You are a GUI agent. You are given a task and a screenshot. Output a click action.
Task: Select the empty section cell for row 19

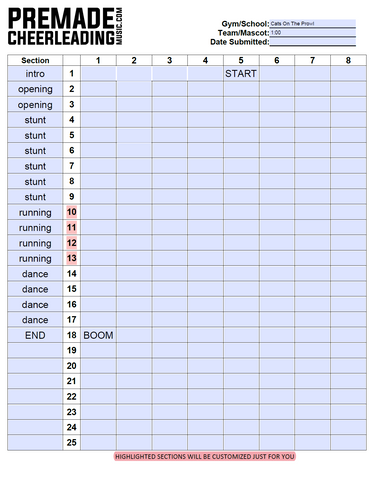35,350
